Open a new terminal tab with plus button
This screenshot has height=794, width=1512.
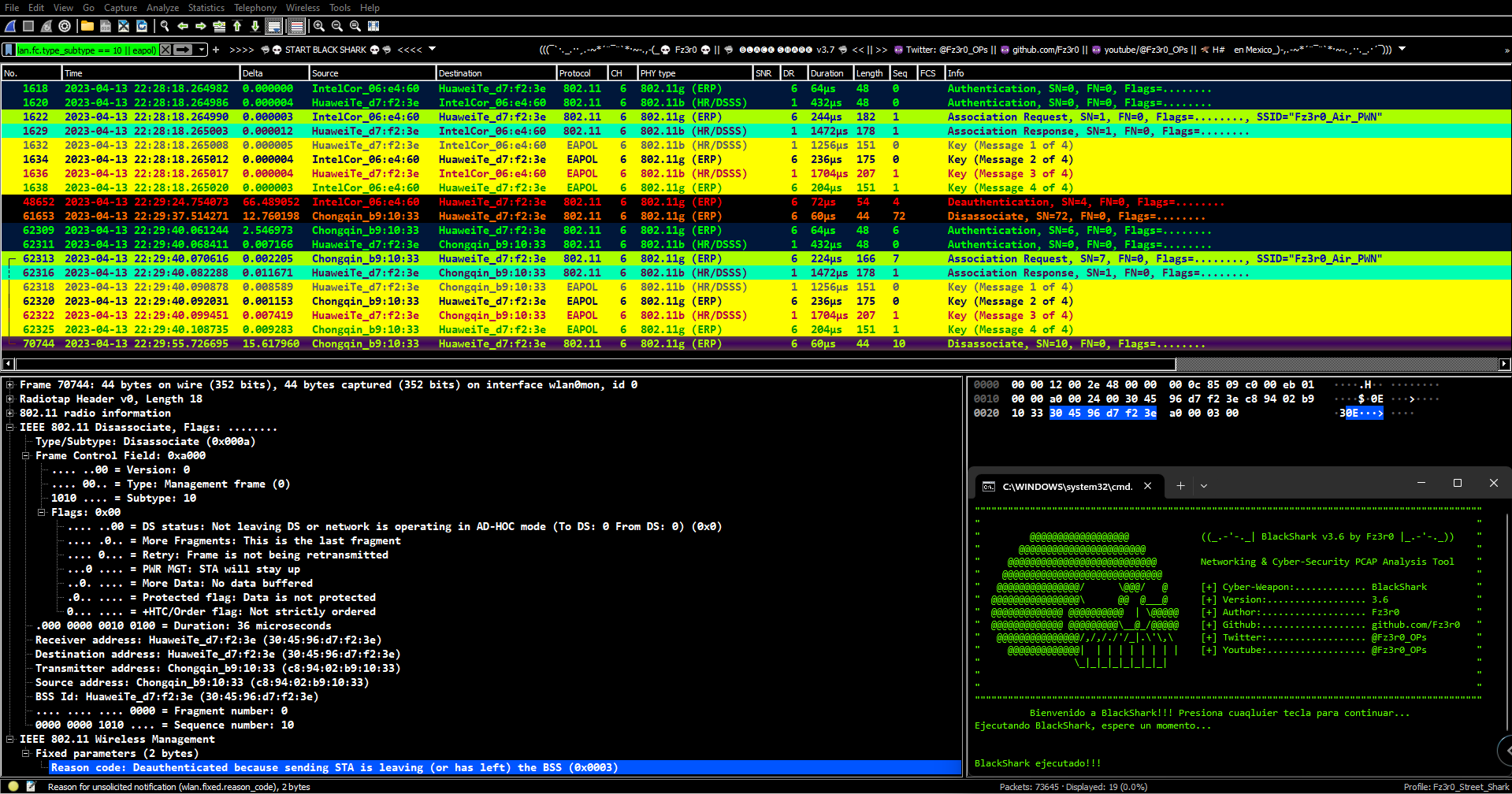pos(1180,486)
